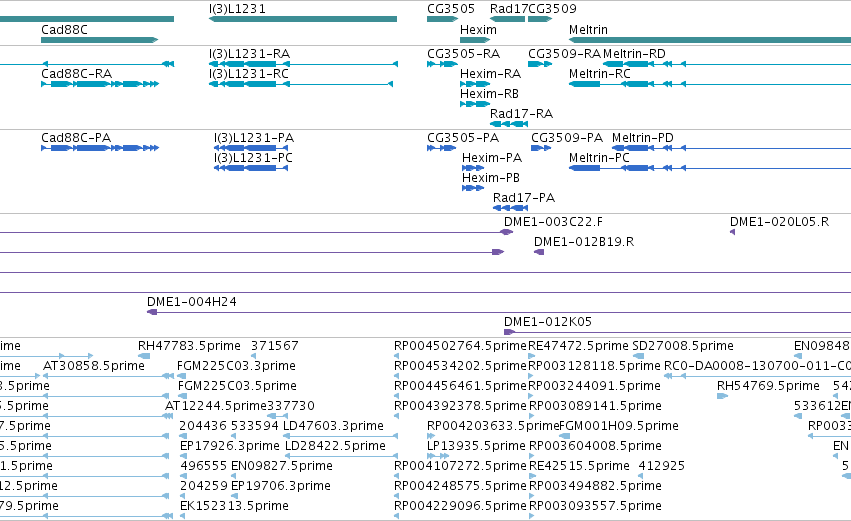The height and width of the screenshot is (521, 851).
Task: Select EST RP003494882.5prime label
Action: point(595,487)
